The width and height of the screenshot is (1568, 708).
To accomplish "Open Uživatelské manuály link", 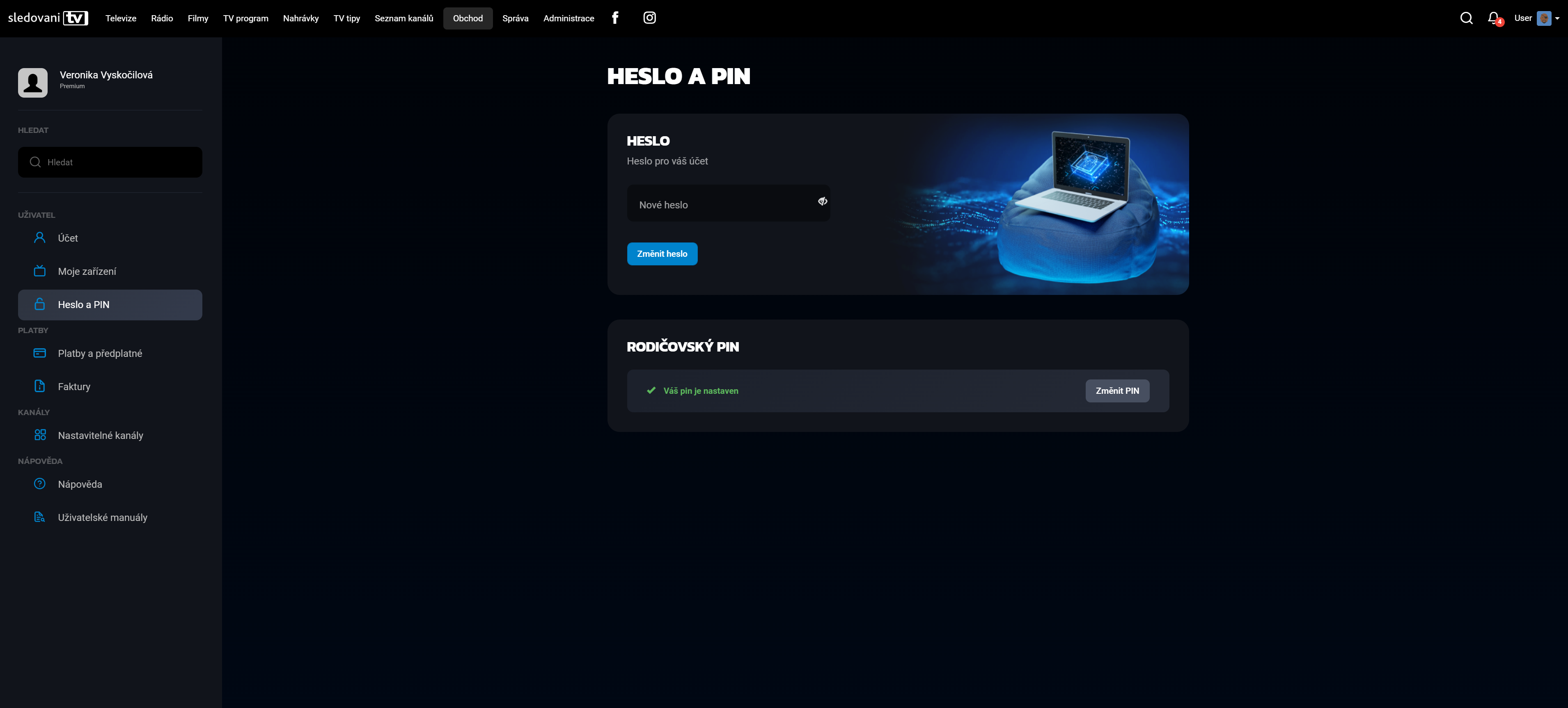I will coord(102,518).
